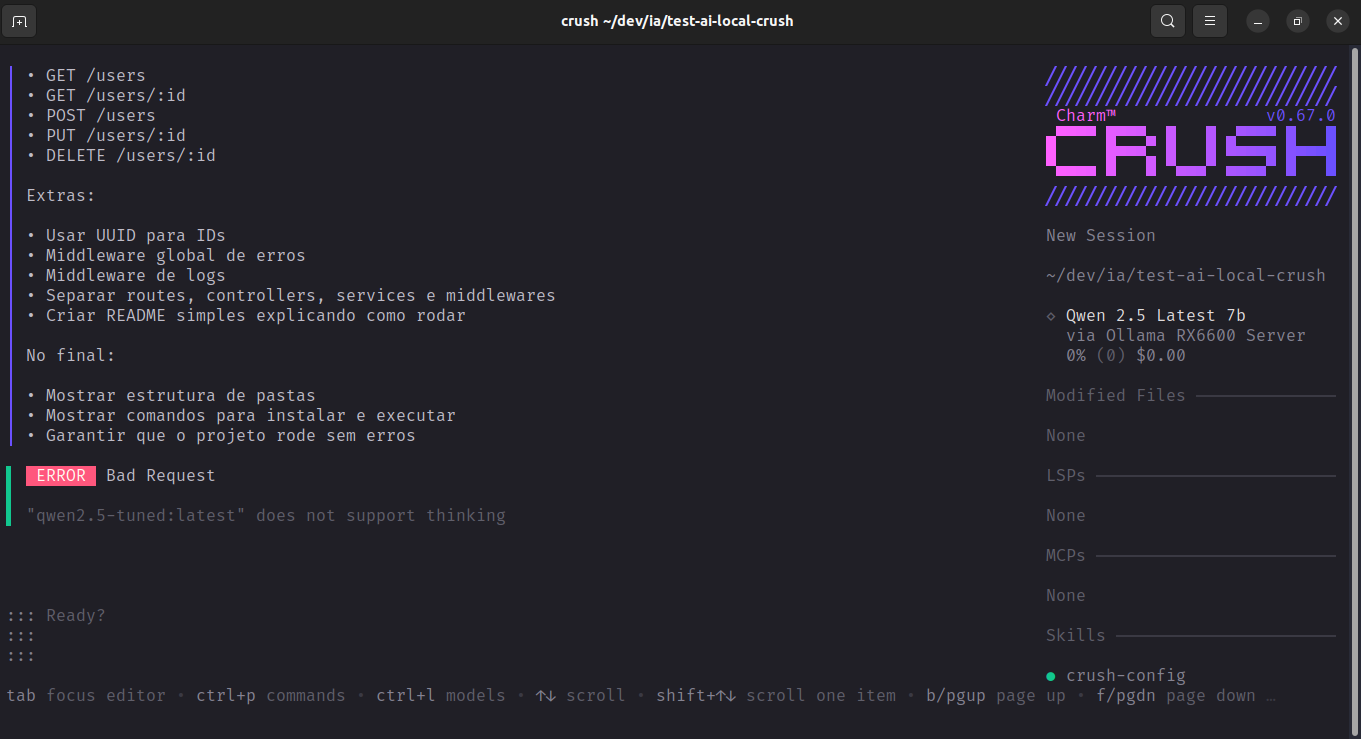
Task: Click the No final: heading
Action: 71,356
